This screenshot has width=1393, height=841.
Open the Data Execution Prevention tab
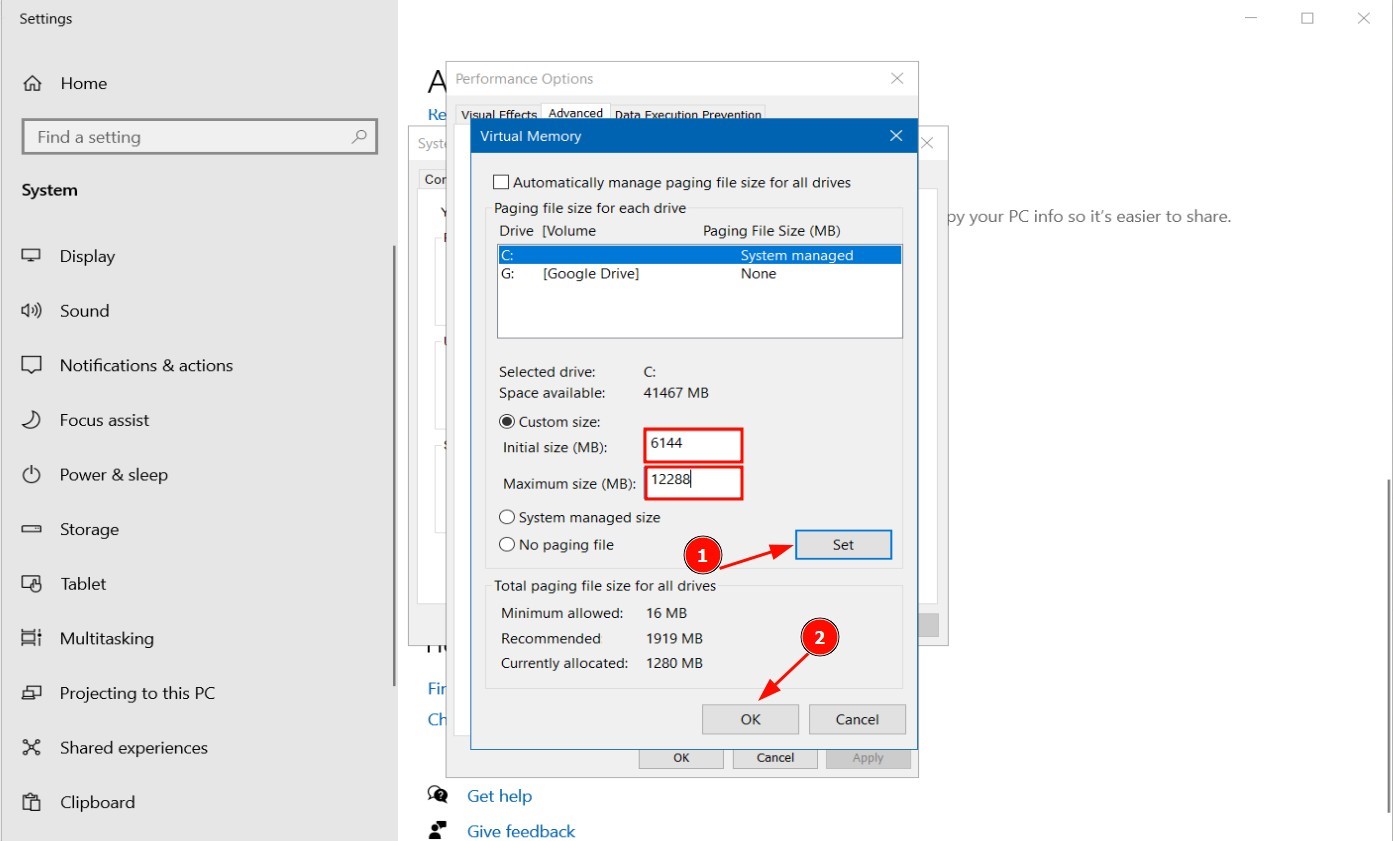tap(688, 115)
